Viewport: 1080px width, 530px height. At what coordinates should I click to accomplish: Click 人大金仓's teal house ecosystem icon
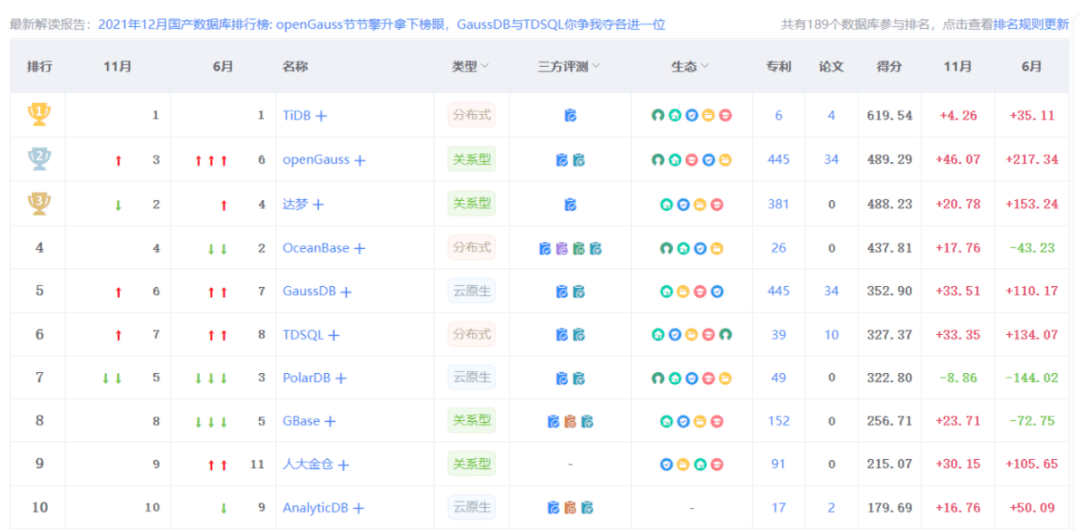(x=700, y=465)
